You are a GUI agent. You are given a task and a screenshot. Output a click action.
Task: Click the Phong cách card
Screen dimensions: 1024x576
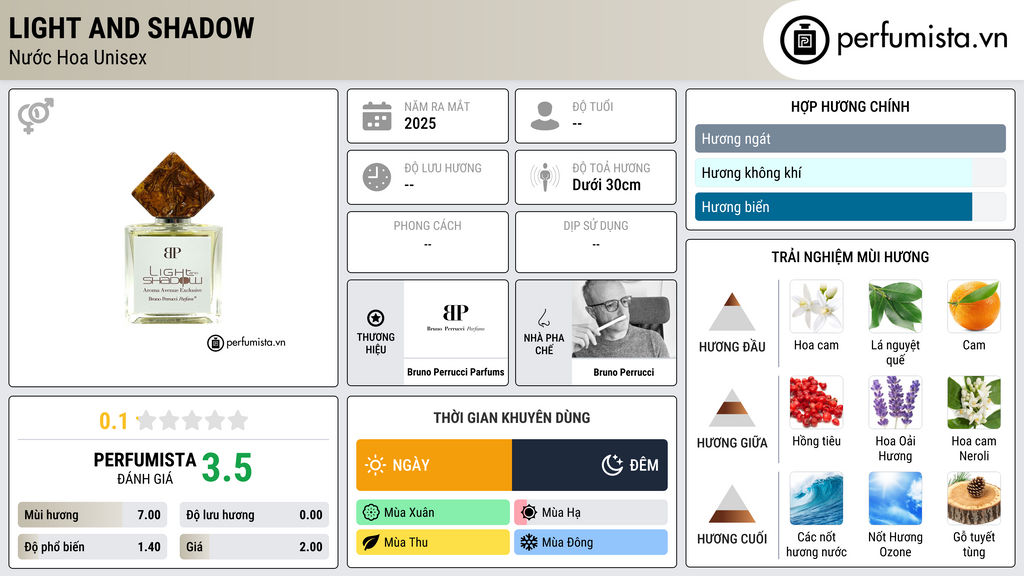tap(428, 242)
